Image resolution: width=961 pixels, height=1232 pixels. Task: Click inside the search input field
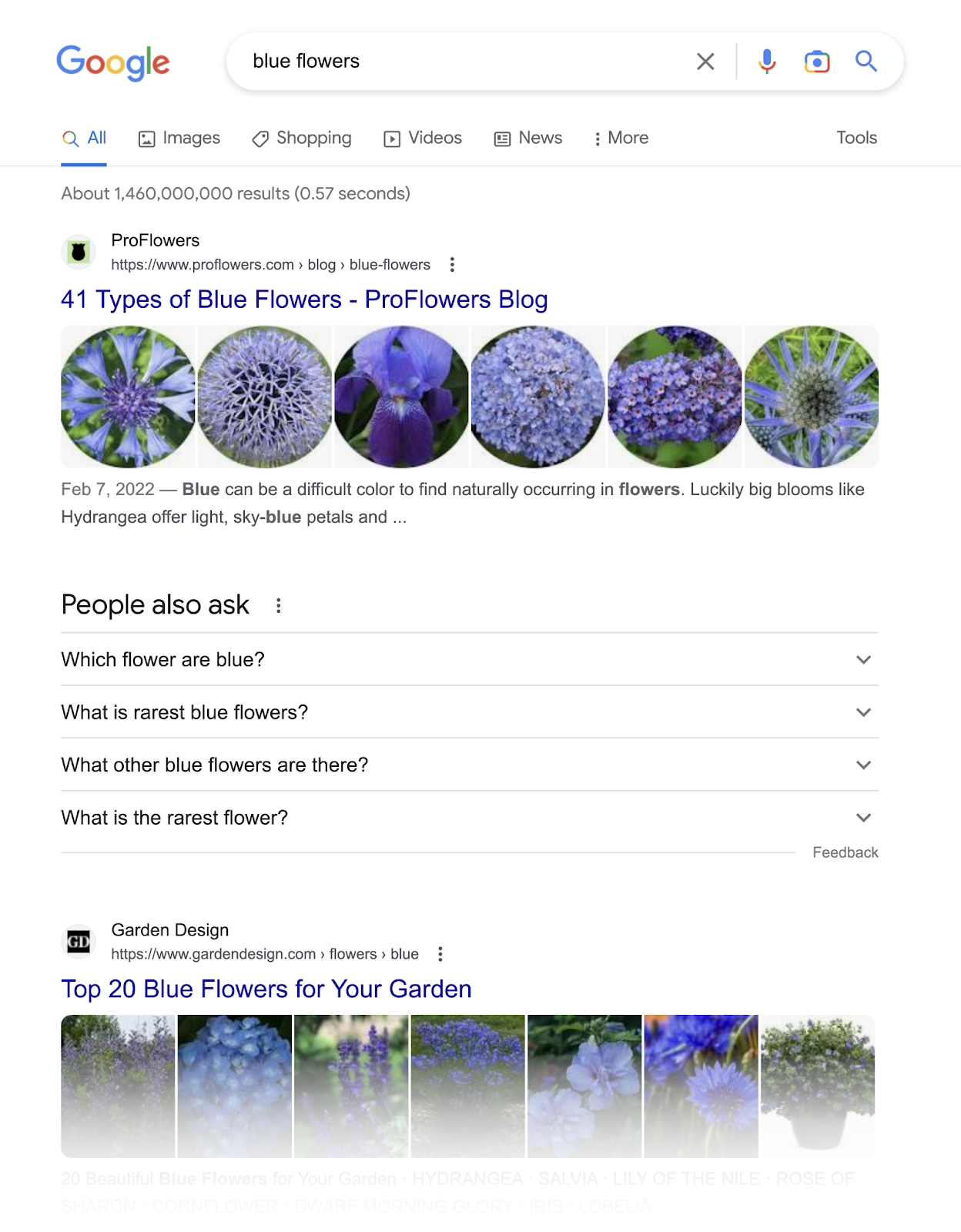[x=462, y=61]
